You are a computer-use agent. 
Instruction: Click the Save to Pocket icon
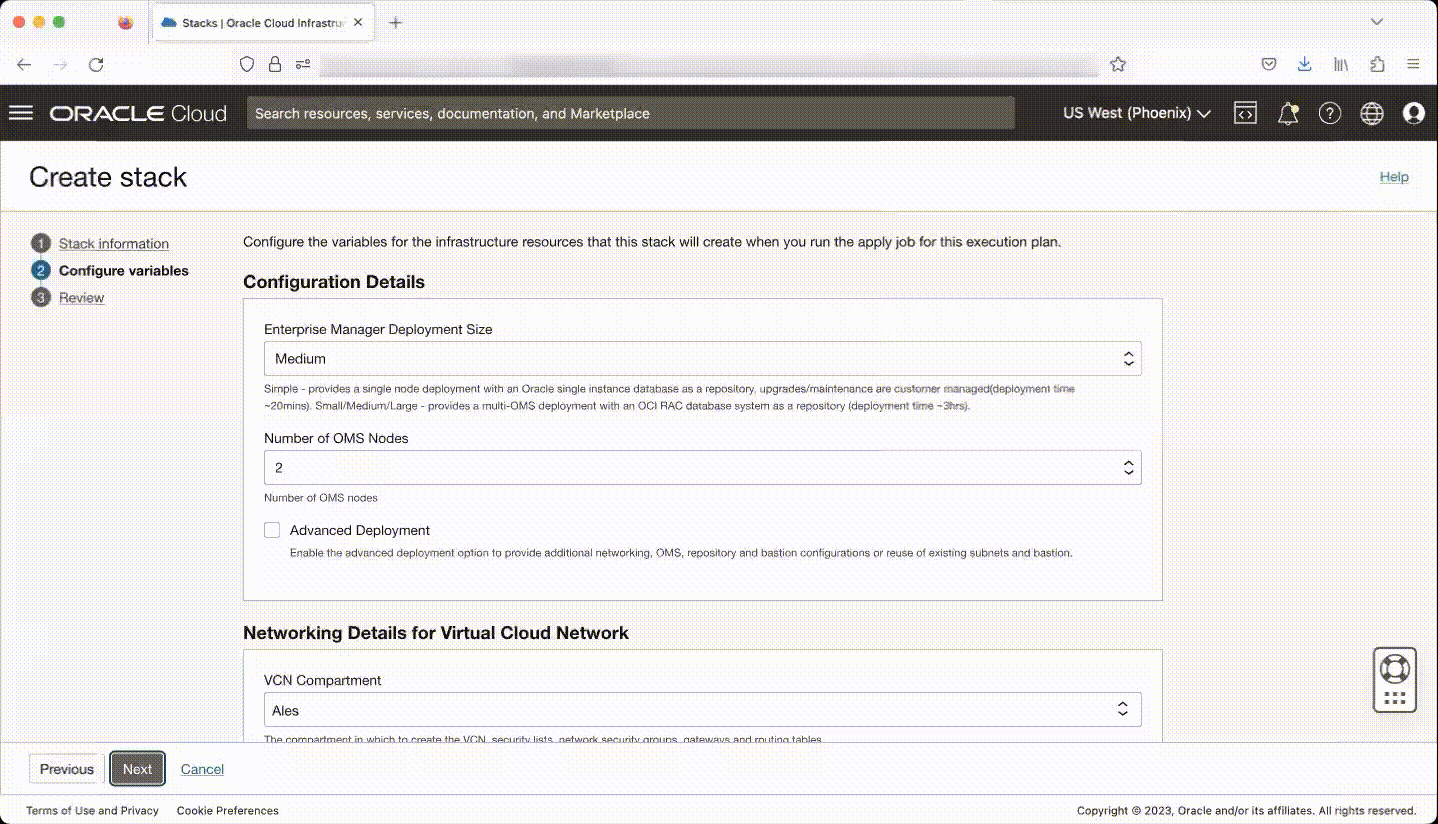point(1268,64)
